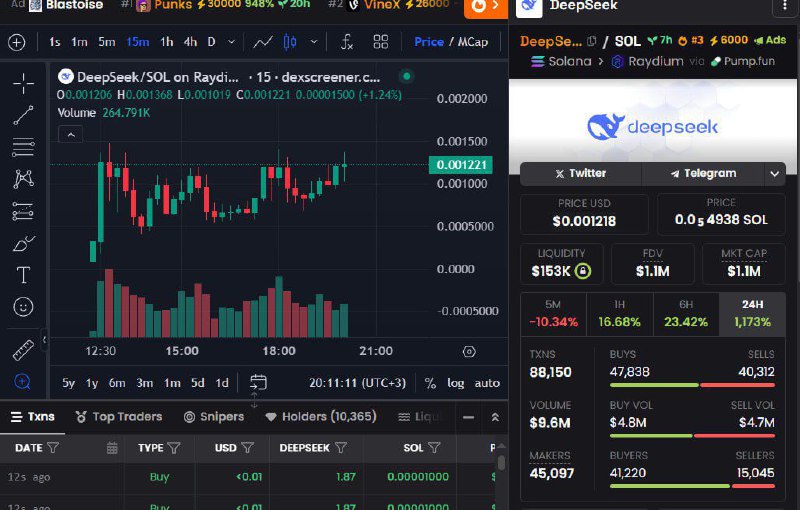The image size is (800, 510).
Task: Expand the timeframe dropdown arrow
Action: (x=231, y=42)
